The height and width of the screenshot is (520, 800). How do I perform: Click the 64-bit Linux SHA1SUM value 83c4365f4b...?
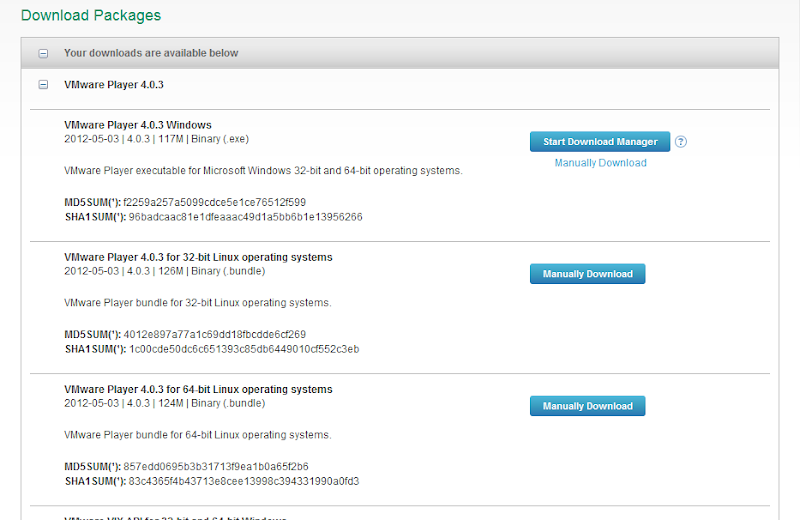point(244,481)
